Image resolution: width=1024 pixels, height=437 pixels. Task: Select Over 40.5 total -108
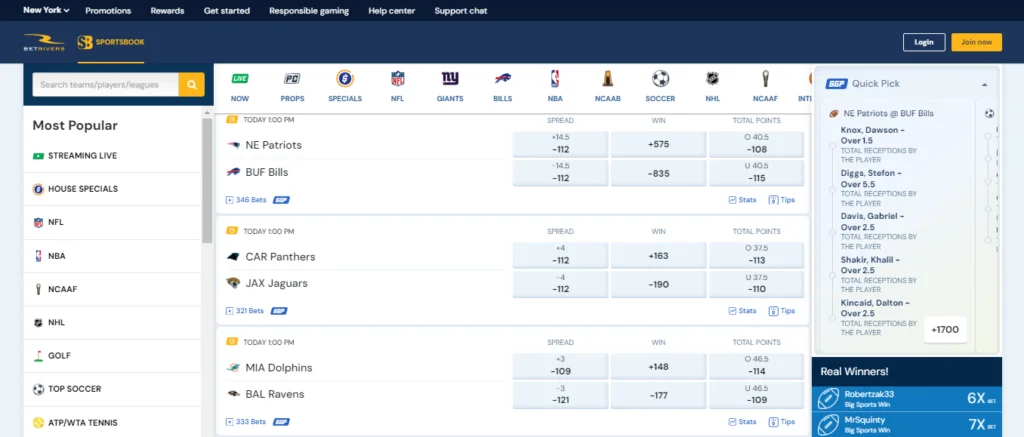tap(756, 144)
